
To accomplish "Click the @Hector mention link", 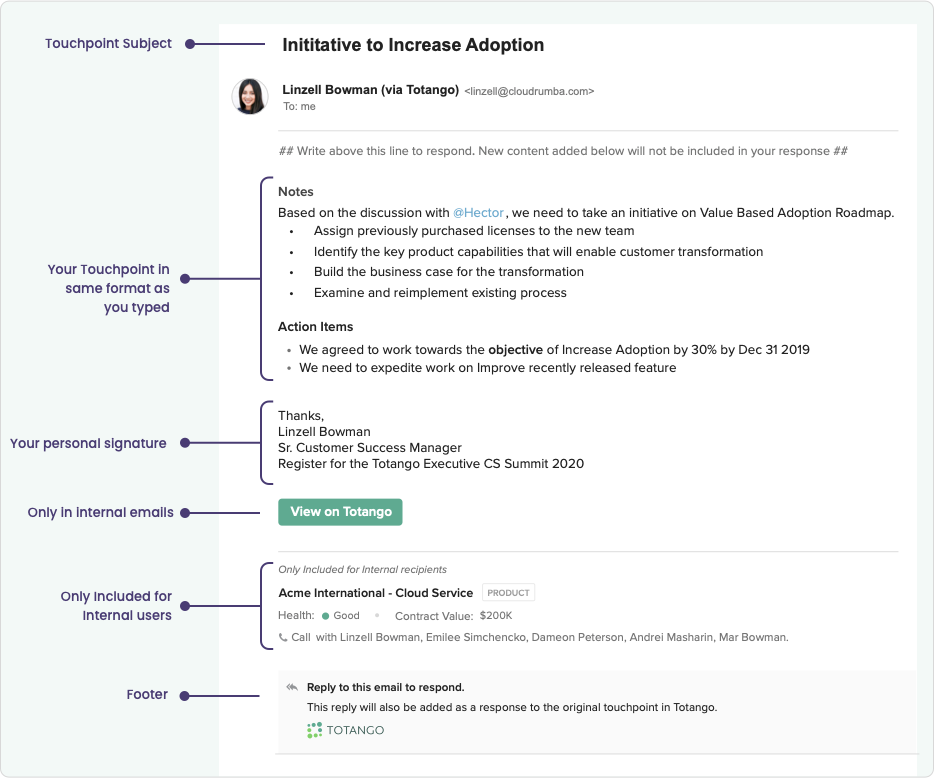I will click(478, 213).
